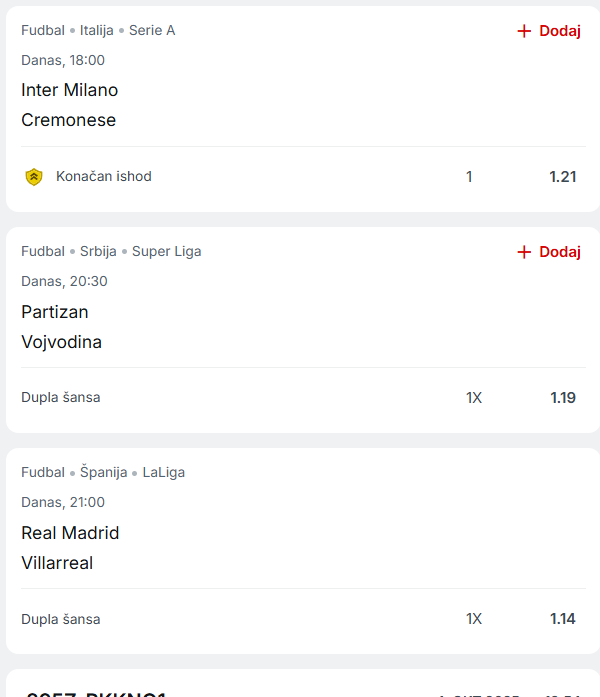Image resolution: width=600 pixels, height=697 pixels.
Task: Click the Super Liga league breadcrumb
Action: tap(166, 251)
